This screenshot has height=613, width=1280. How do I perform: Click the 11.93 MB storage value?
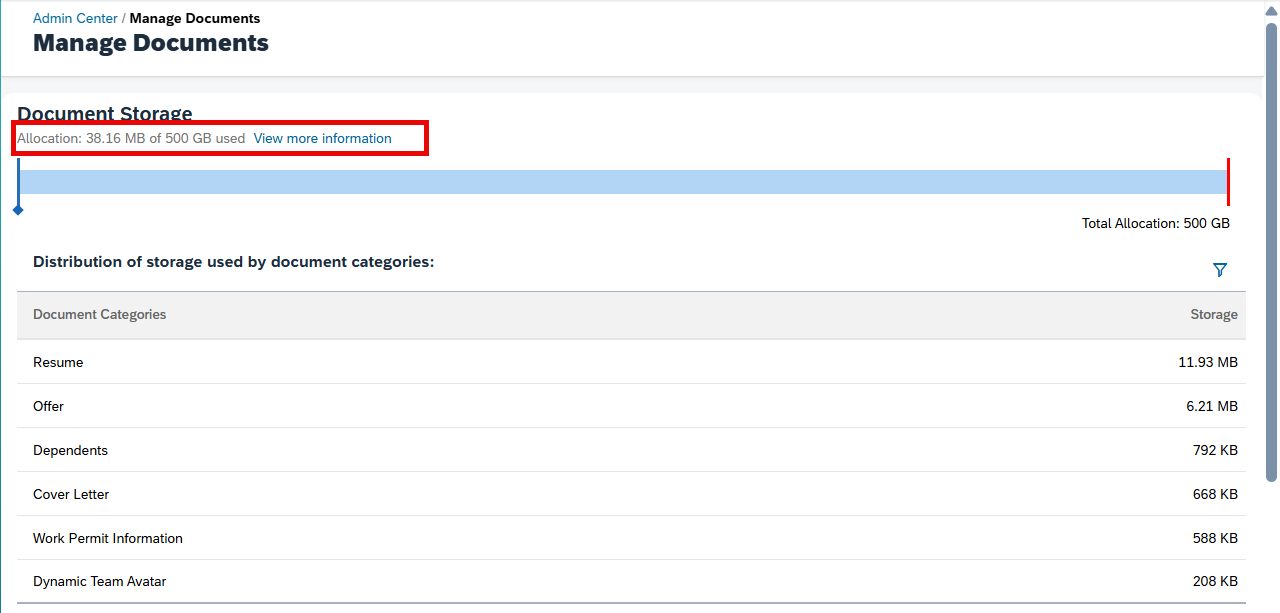click(1208, 362)
